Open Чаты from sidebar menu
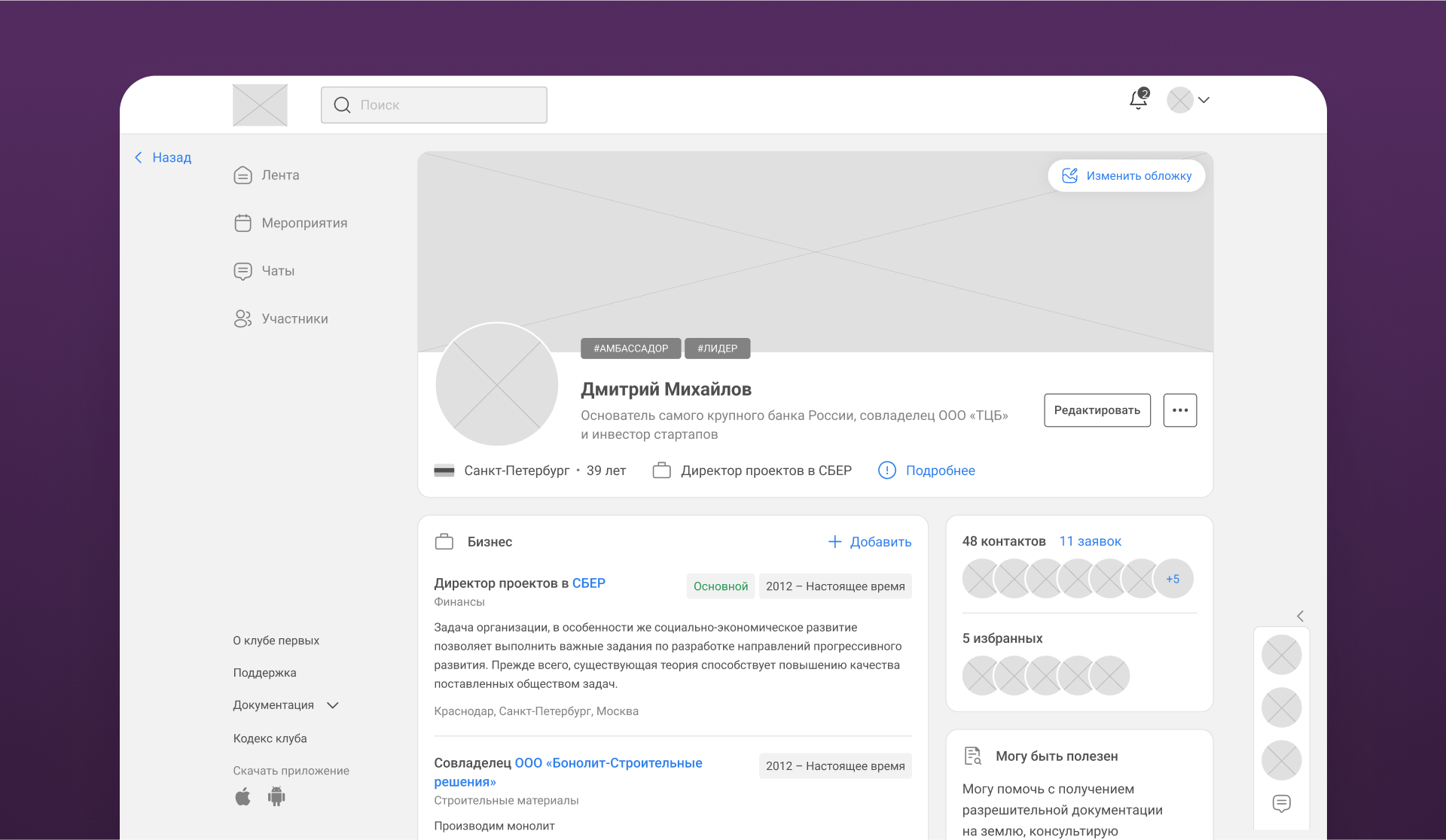 pyautogui.click(x=277, y=271)
